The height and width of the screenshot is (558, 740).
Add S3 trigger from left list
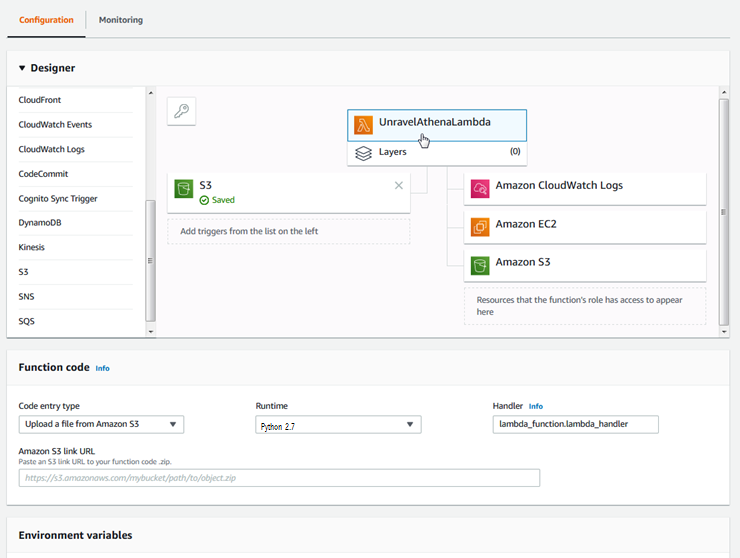pyautogui.click(x=24, y=272)
